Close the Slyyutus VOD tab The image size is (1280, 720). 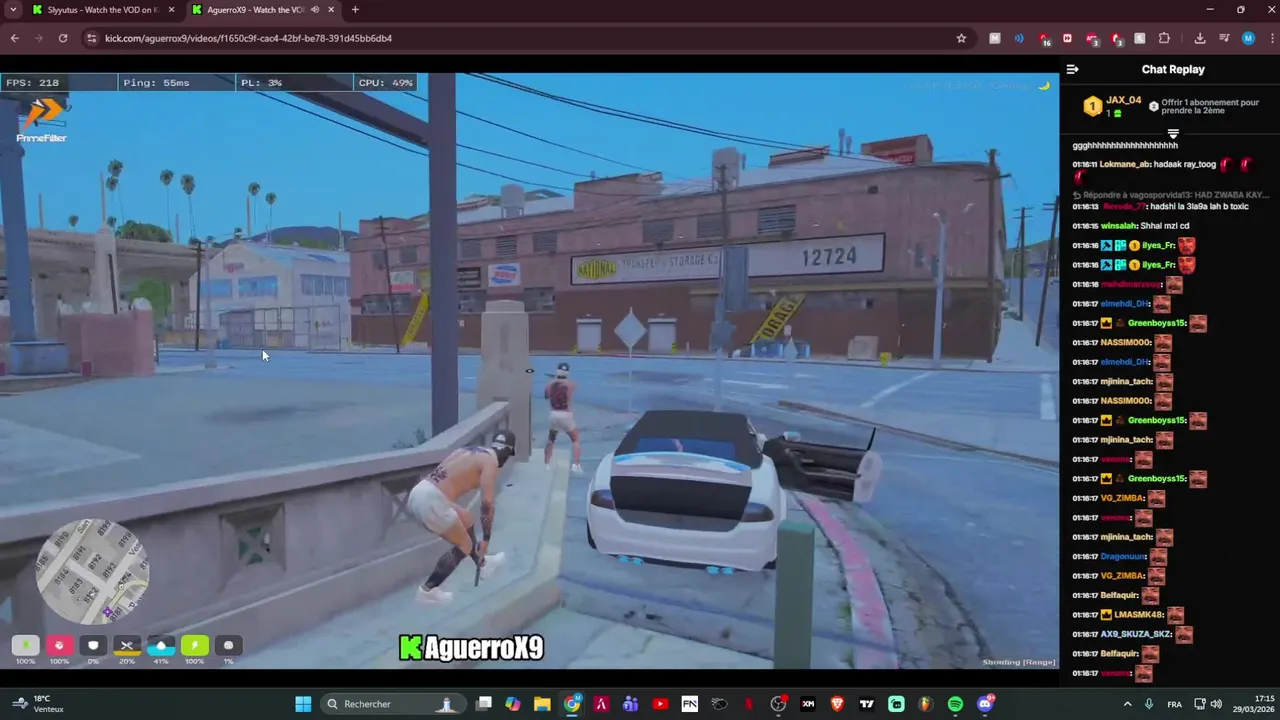[x=171, y=10]
